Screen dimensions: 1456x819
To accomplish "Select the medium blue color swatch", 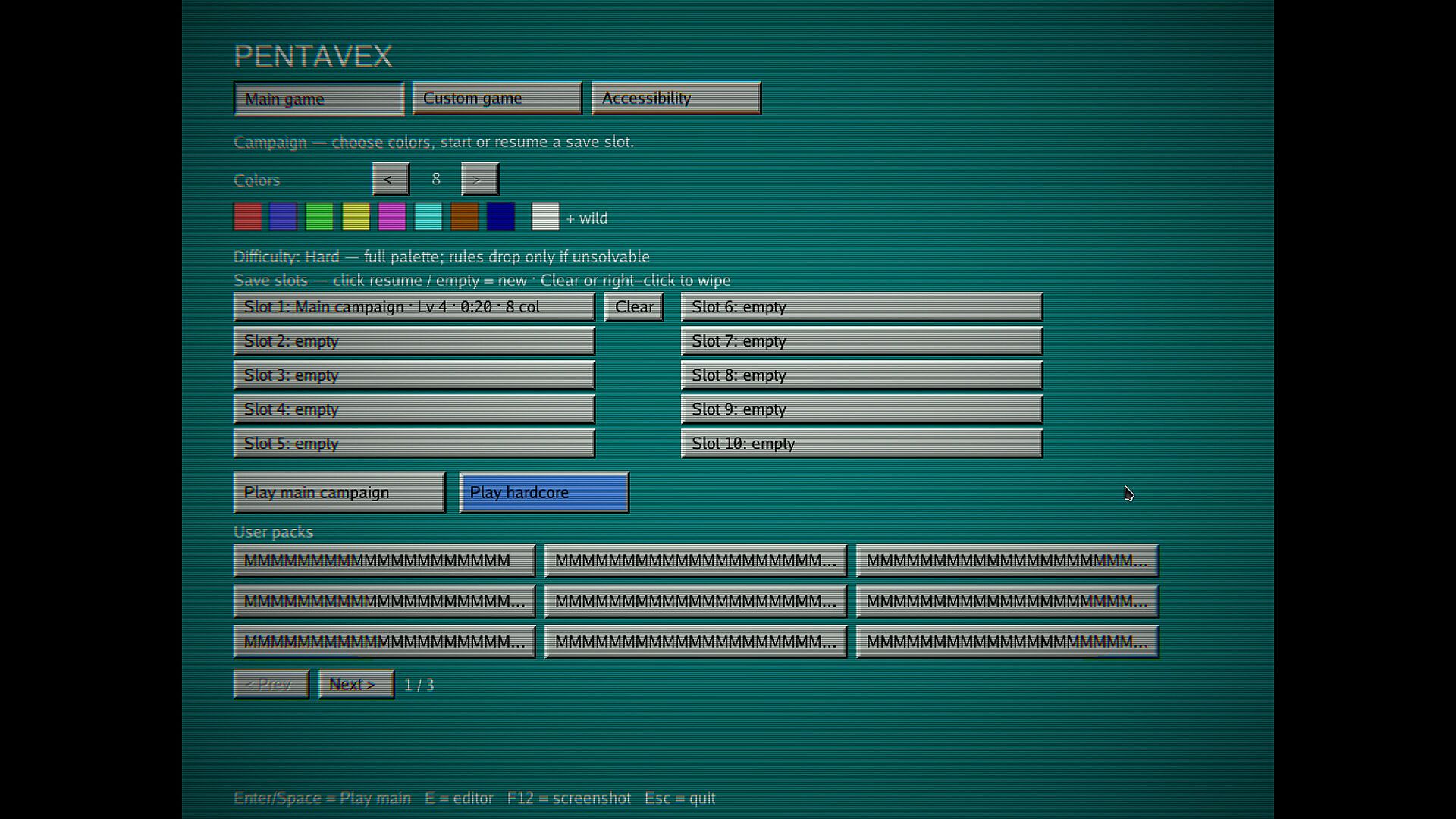I will click(283, 217).
